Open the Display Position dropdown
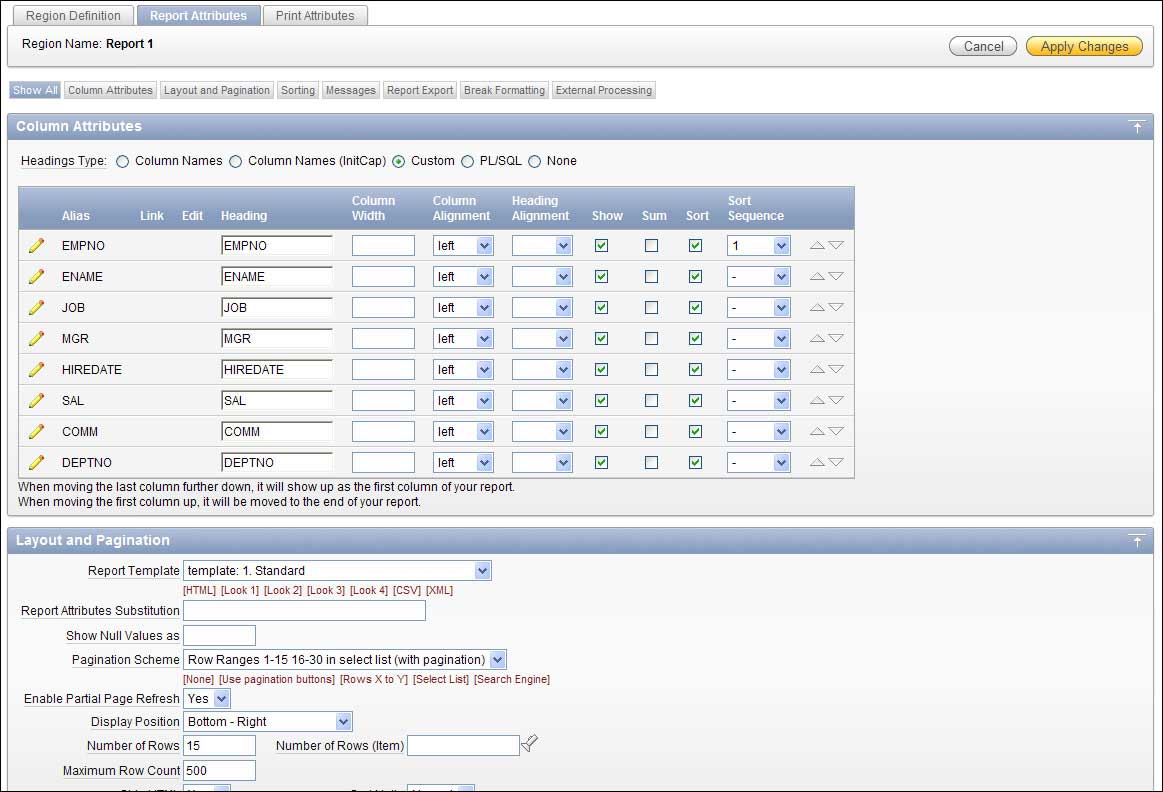Viewport: 1163px width, 792px height. [x=268, y=722]
